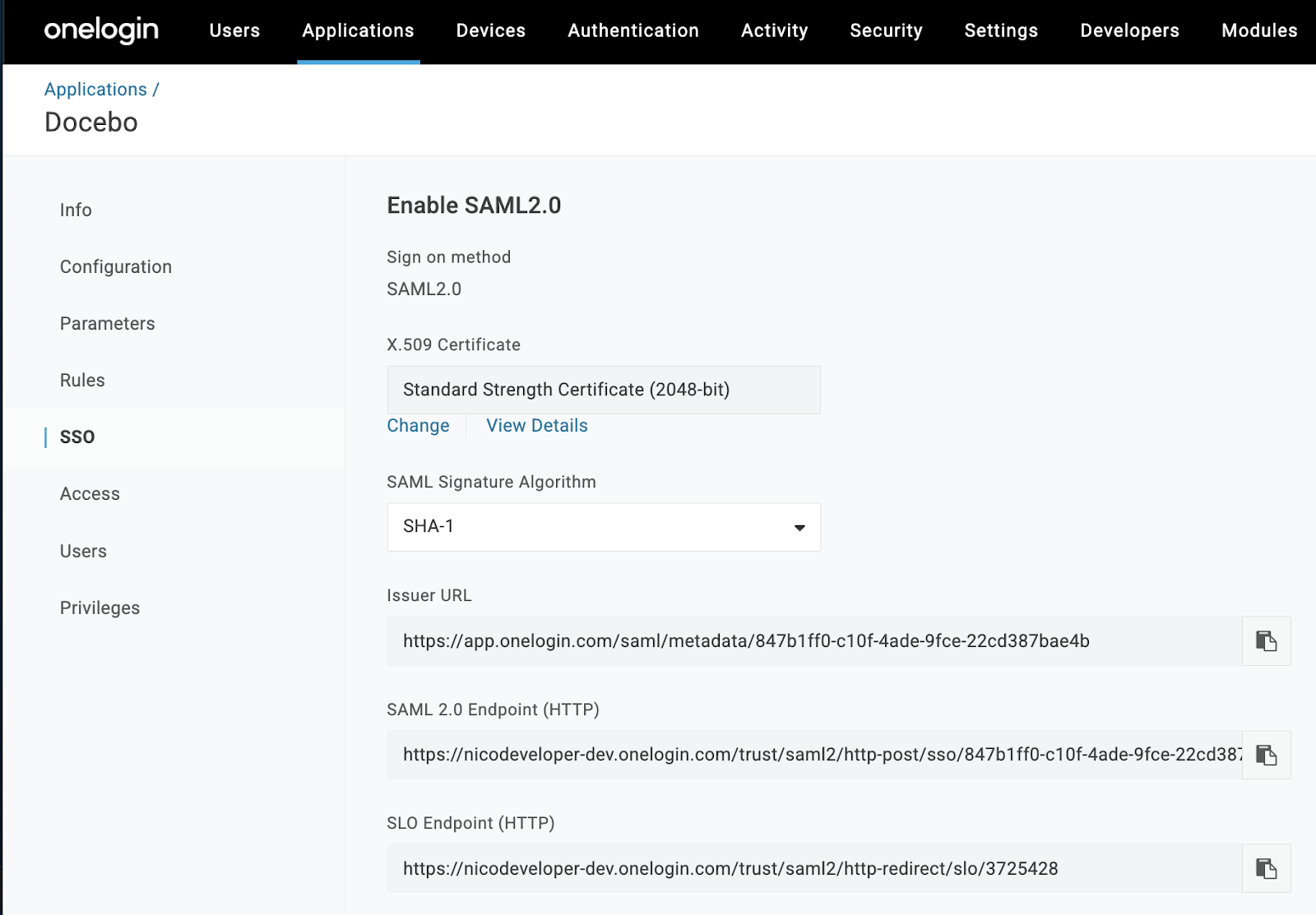Image resolution: width=1316 pixels, height=915 pixels.
Task: Open the Modules menu
Action: tap(1259, 30)
